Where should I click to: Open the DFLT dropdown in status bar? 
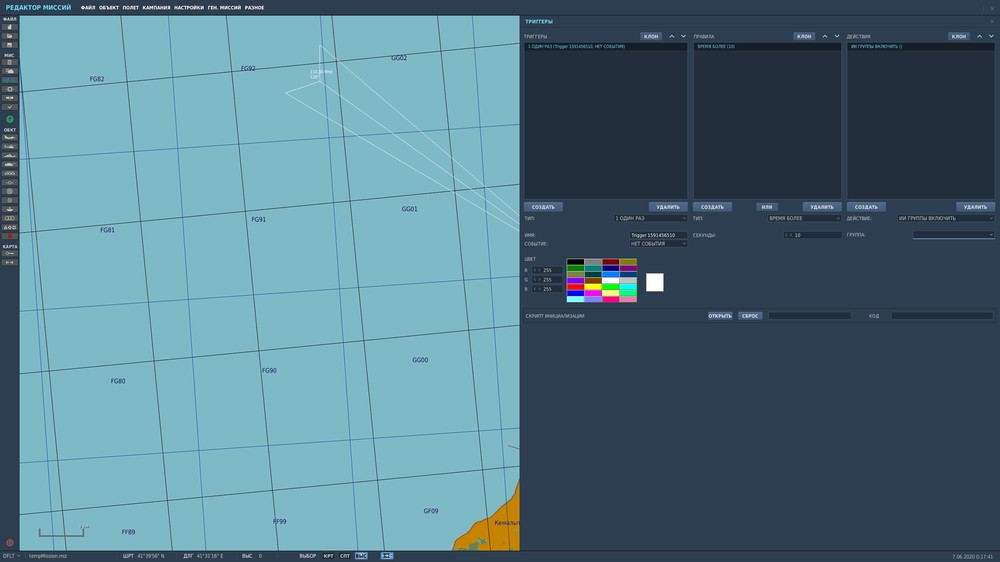11,556
